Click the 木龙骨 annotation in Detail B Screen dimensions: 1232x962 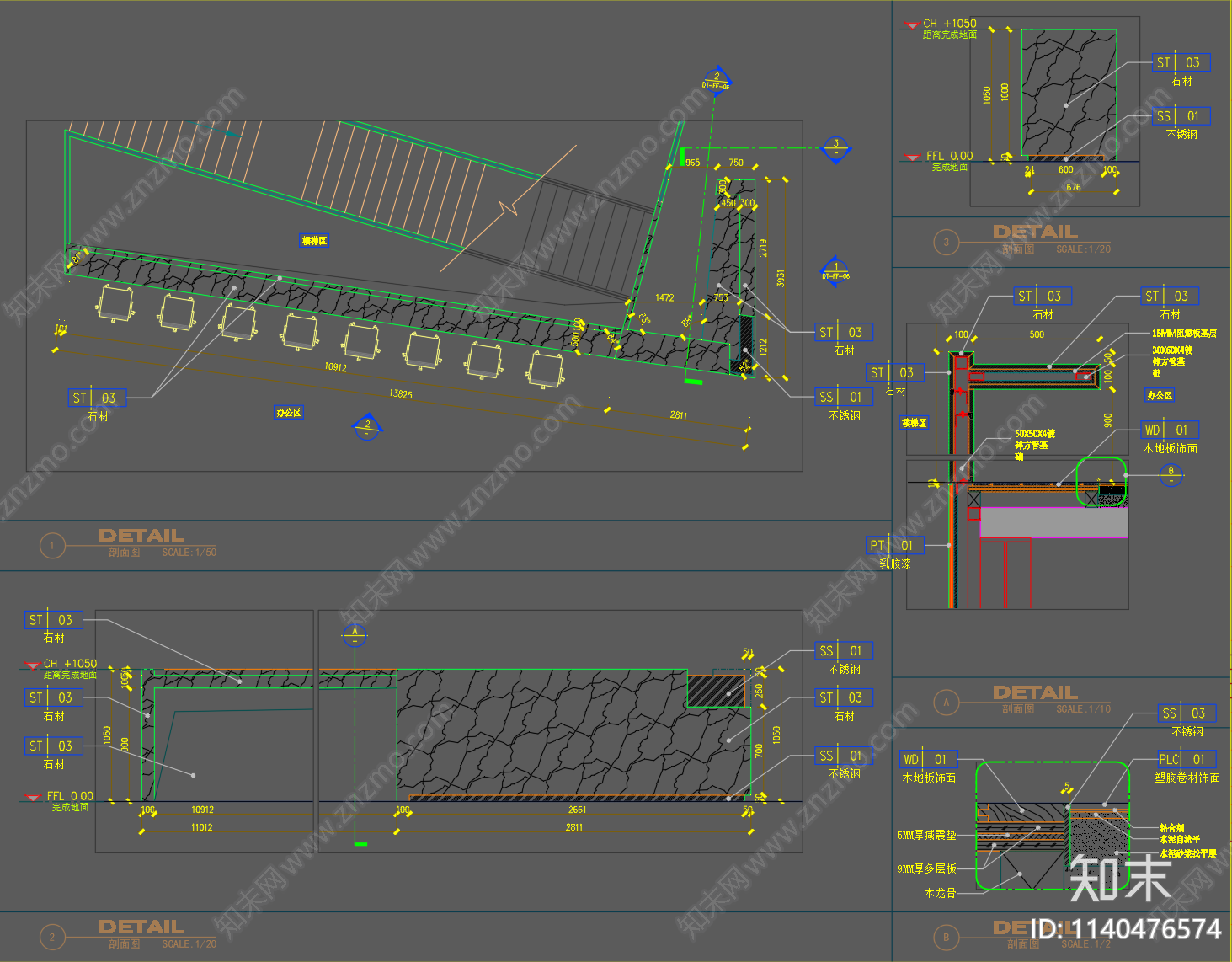[940, 893]
